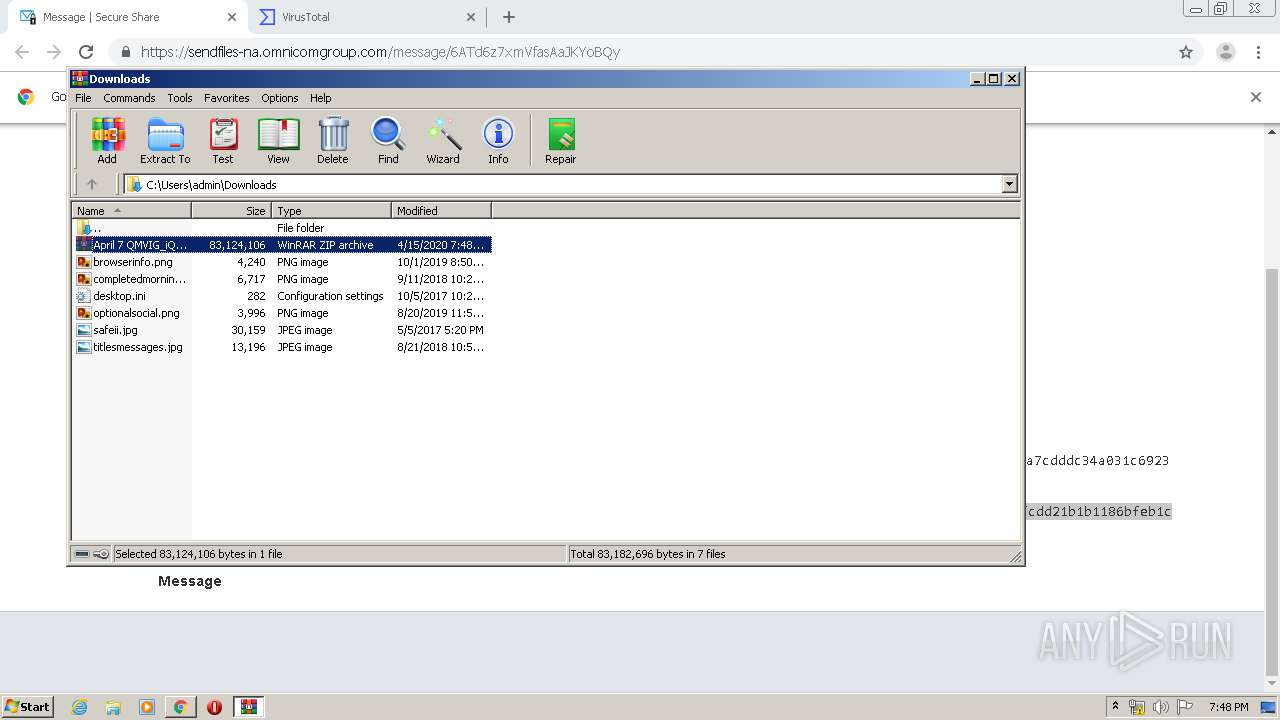Sort by Type column header
The height and width of the screenshot is (720, 1280).
[331, 211]
